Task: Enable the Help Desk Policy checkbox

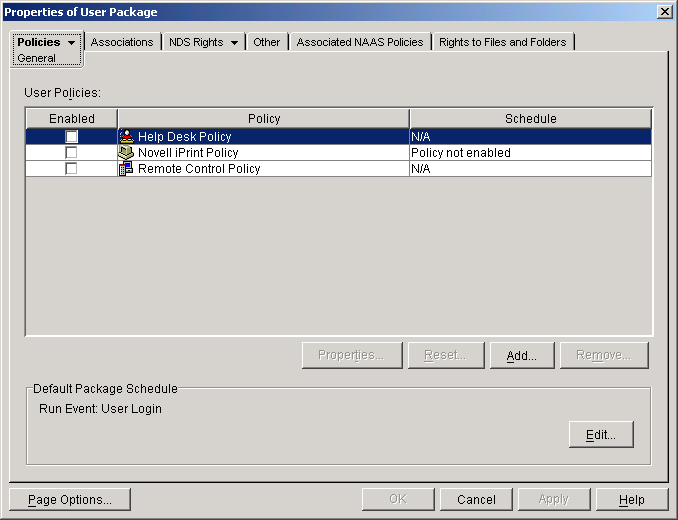Action: point(71,137)
